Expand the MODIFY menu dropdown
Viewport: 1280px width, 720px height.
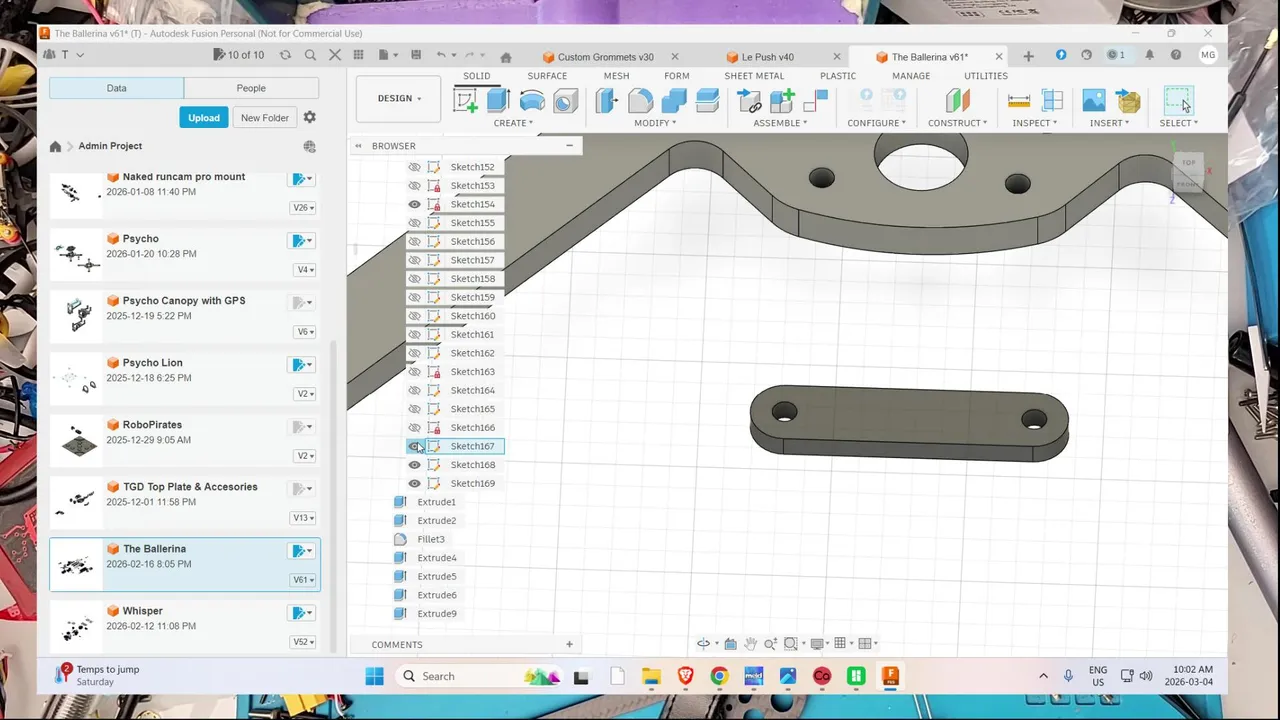(x=655, y=123)
